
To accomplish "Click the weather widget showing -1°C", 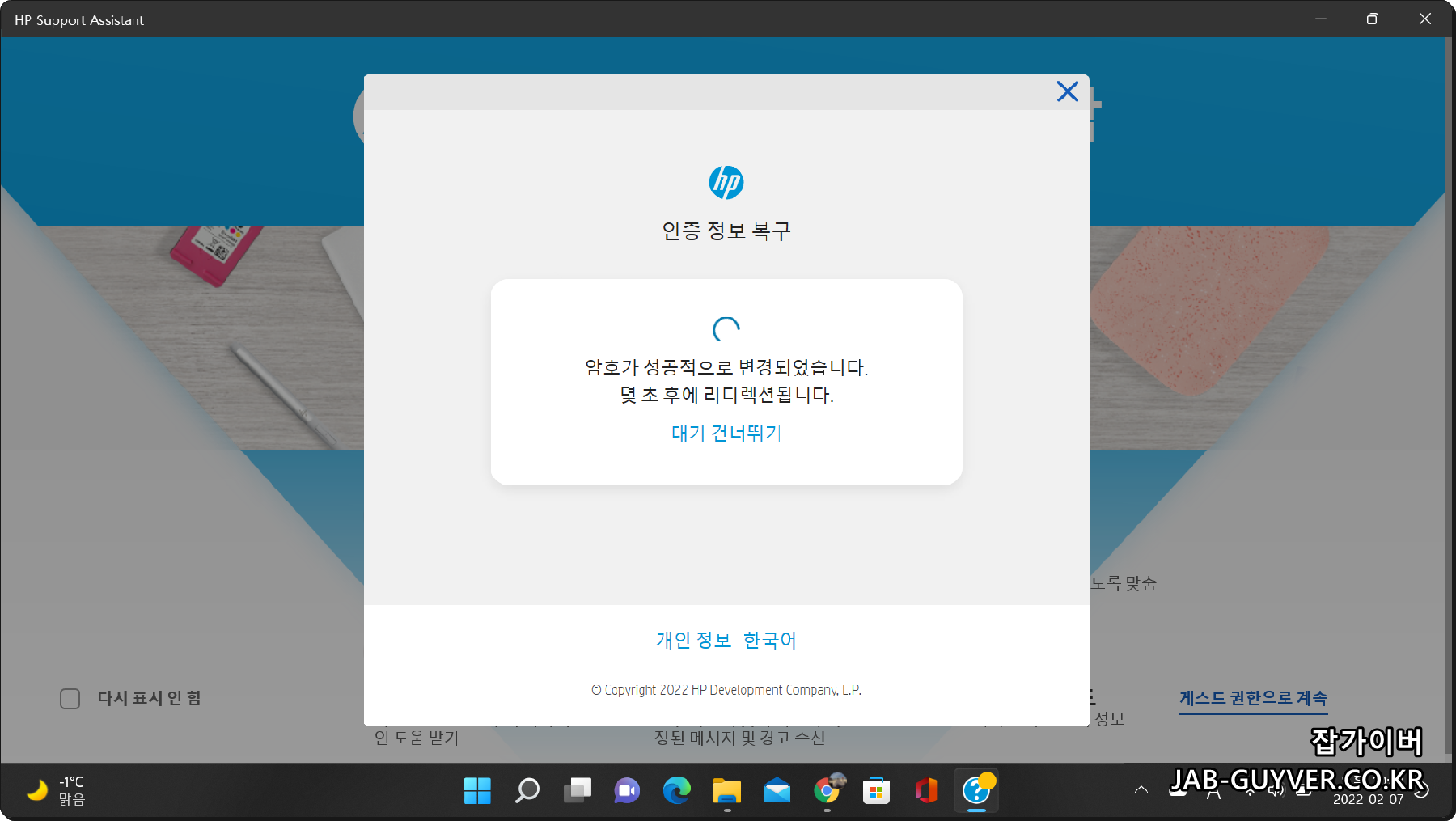I will (57, 790).
